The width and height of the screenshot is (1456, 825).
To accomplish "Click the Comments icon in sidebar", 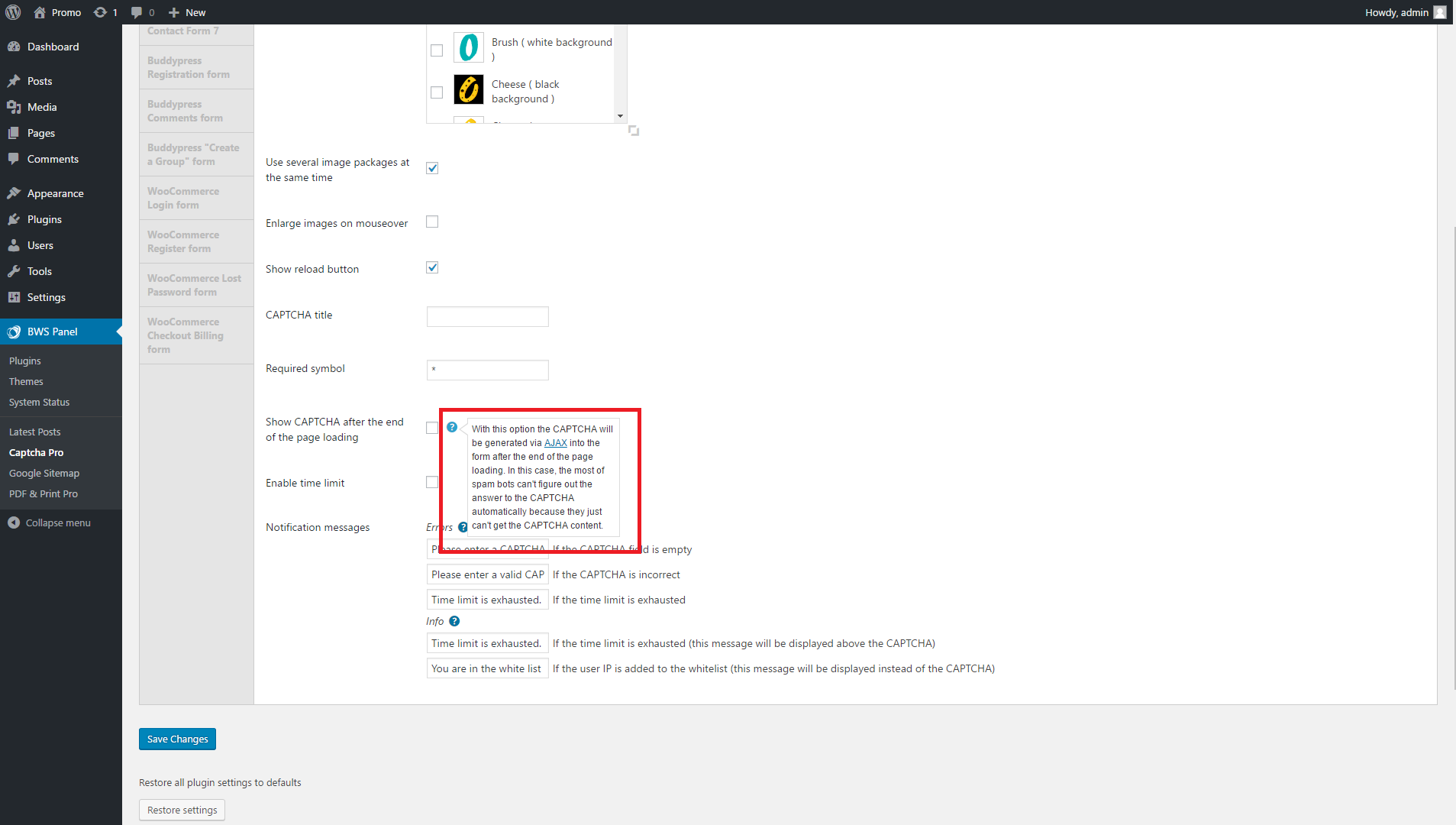I will tap(14, 159).
